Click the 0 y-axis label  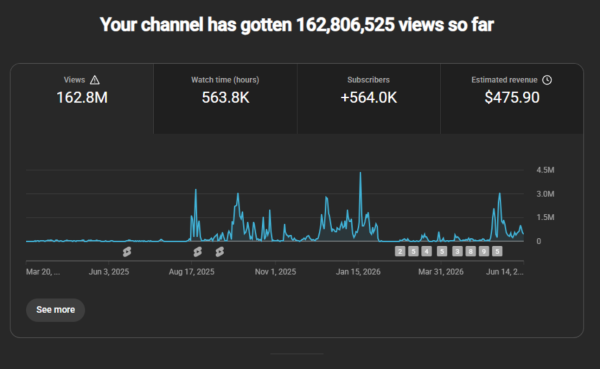point(539,241)
